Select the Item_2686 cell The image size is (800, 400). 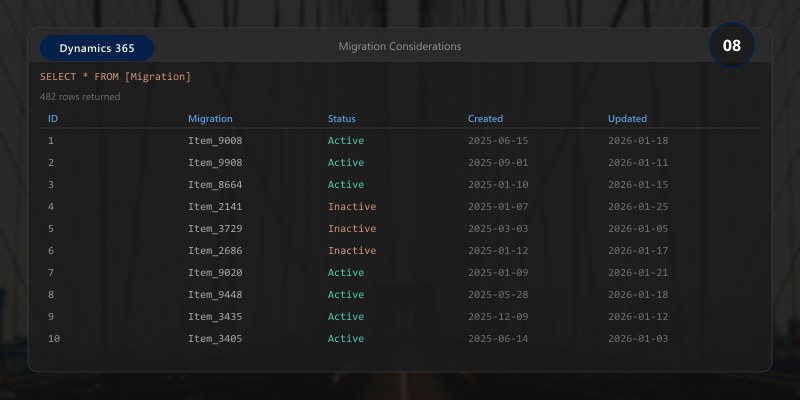point(215,251)
